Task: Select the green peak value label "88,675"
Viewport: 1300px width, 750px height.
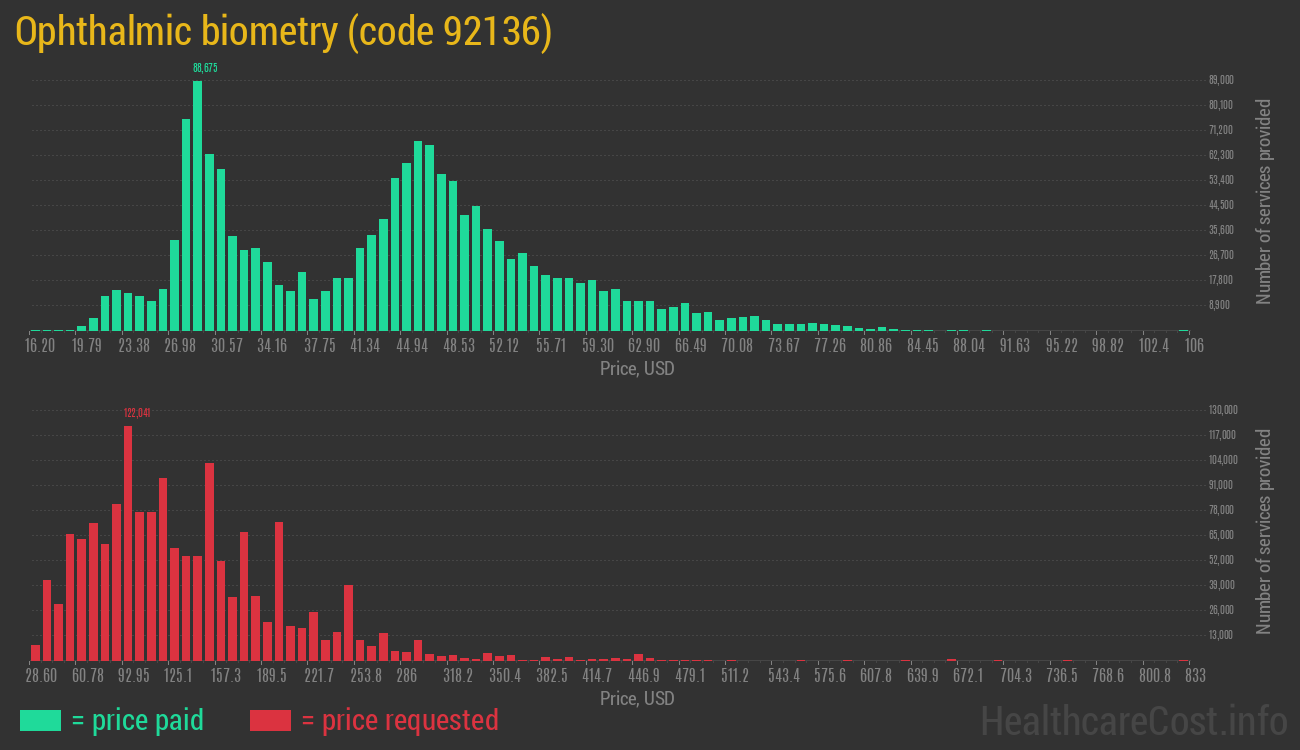Action: click(205, 68)
